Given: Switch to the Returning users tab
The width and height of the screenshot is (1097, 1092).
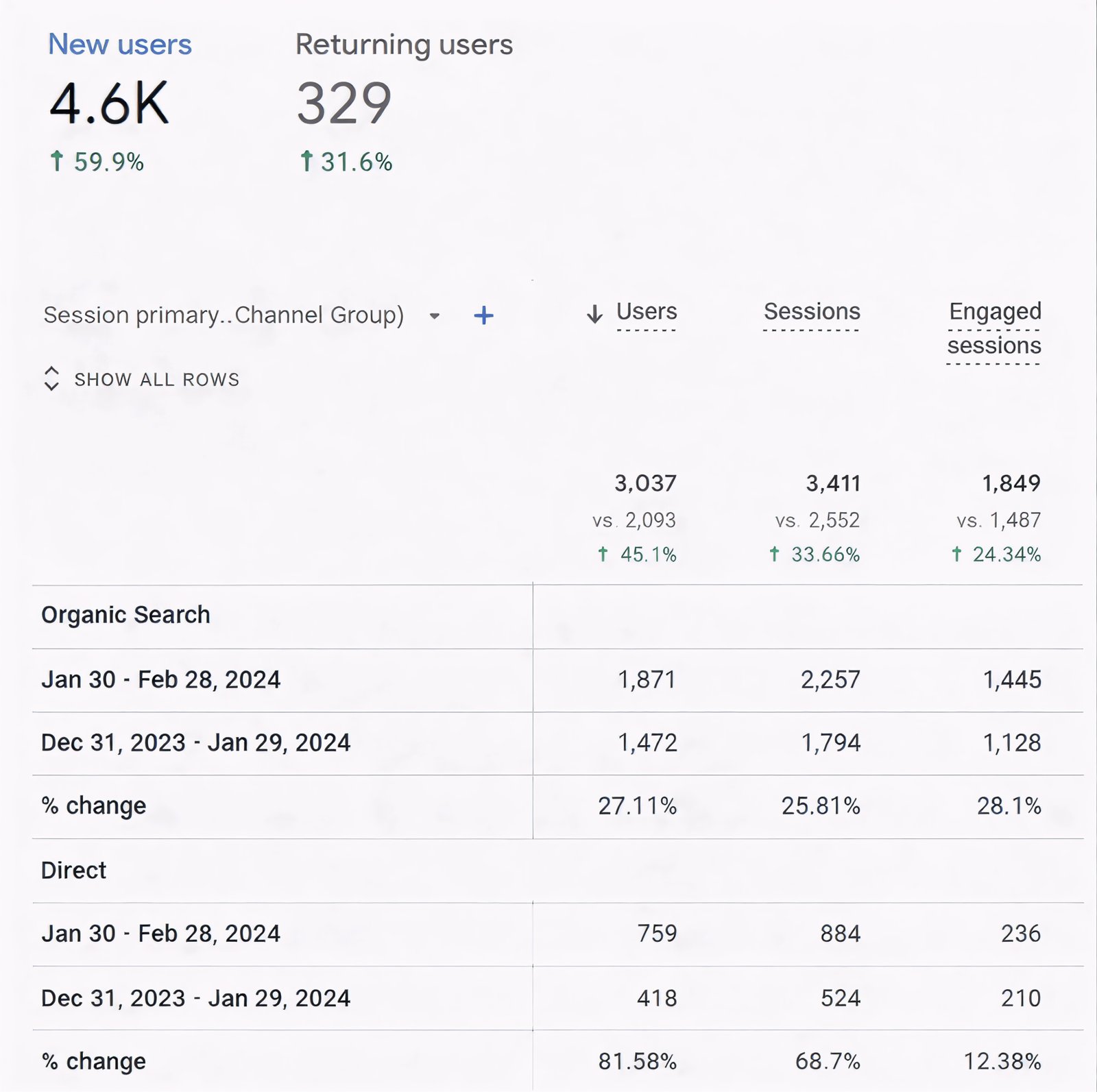Looking at the screenshot, I should [405, 45].
